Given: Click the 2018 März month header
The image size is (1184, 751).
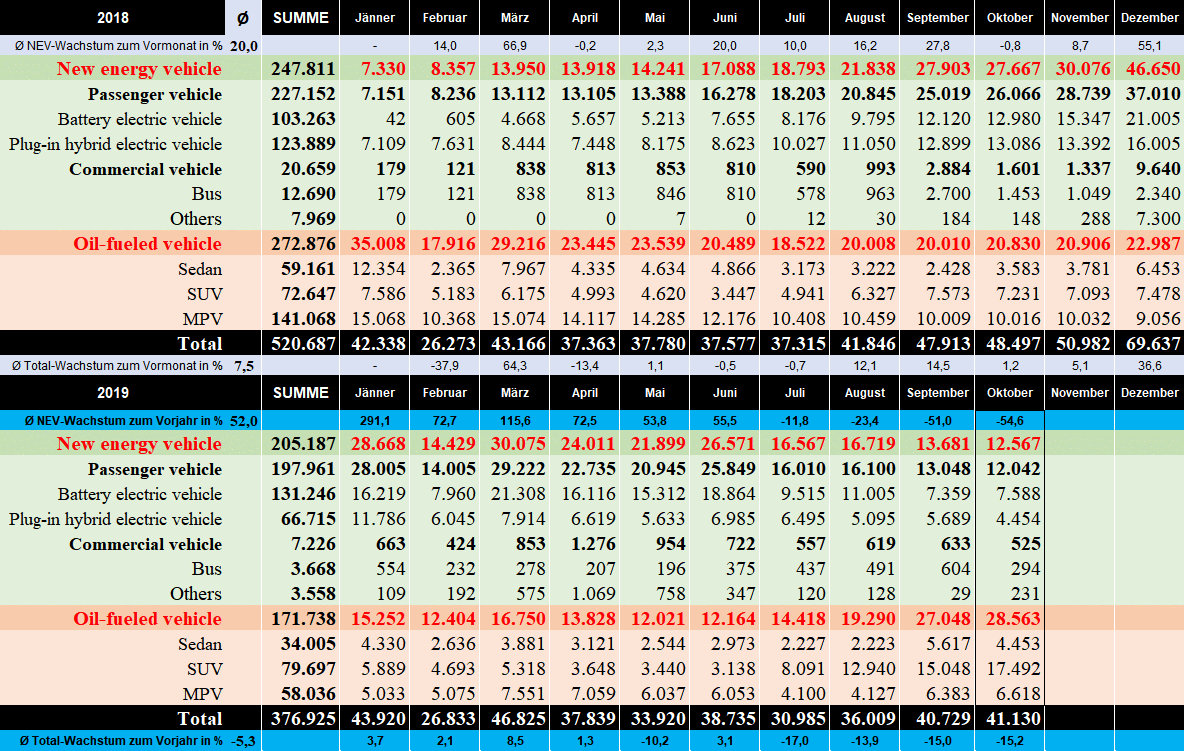Looking at the screenshot, I should click(x=515, y=17).
